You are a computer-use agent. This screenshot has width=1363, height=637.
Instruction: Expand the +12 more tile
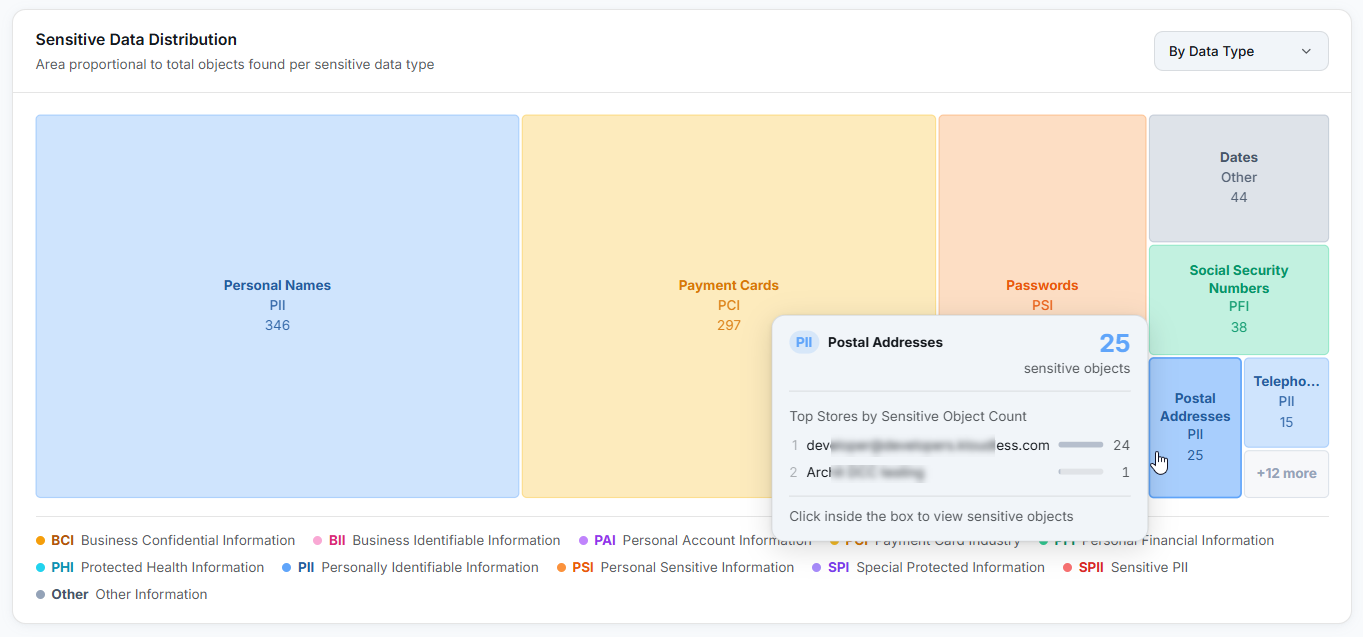pos(1286,473)
